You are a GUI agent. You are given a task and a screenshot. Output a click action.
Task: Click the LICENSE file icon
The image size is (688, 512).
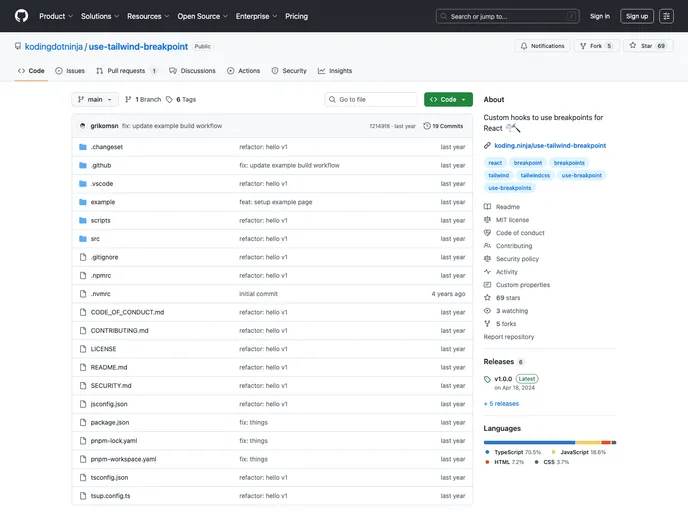pyautogui.click(x=83, y=349)
